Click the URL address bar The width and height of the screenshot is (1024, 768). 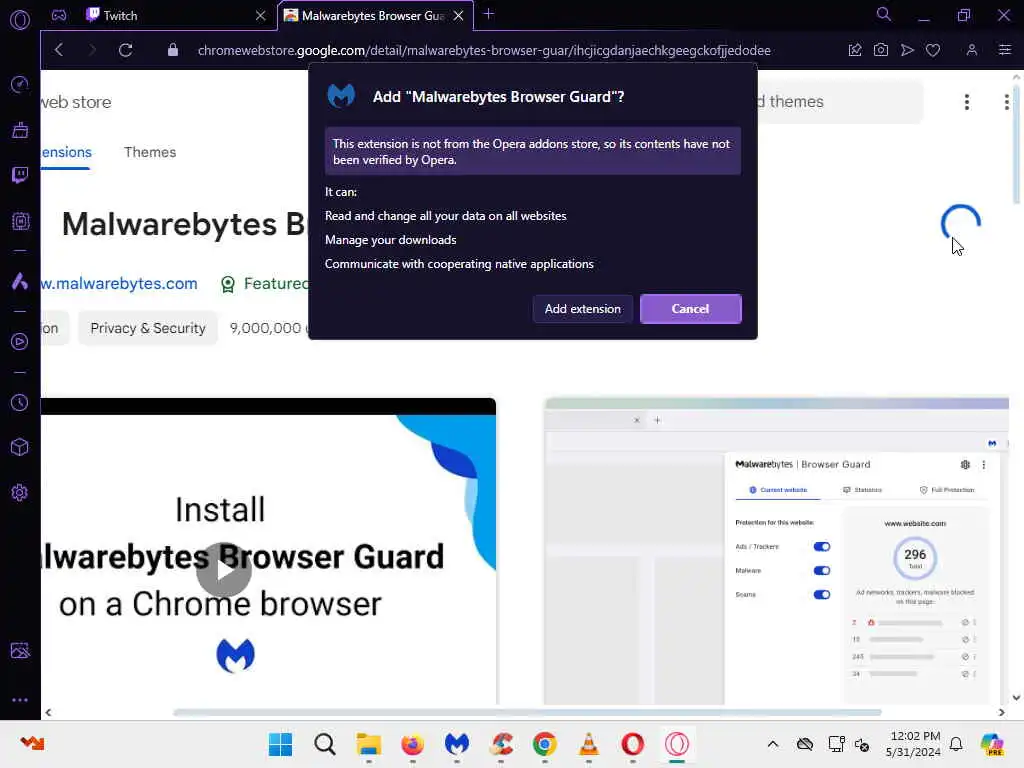484,50
